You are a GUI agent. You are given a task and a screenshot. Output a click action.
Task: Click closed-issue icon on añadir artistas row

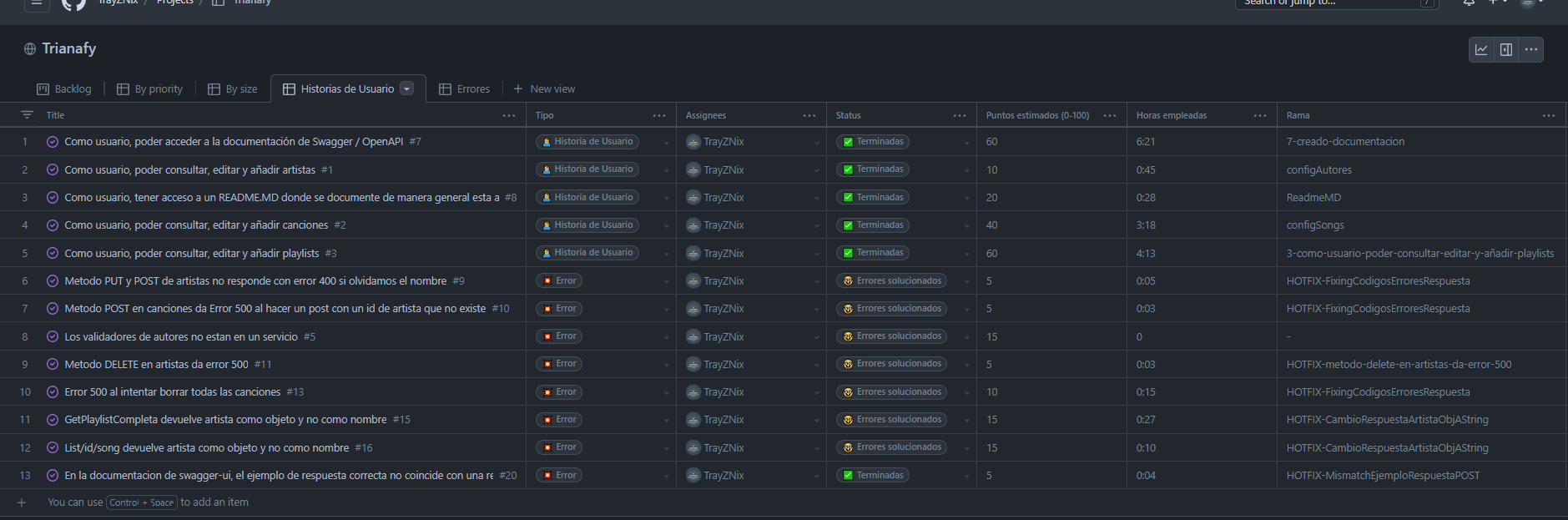coord(53,169)
